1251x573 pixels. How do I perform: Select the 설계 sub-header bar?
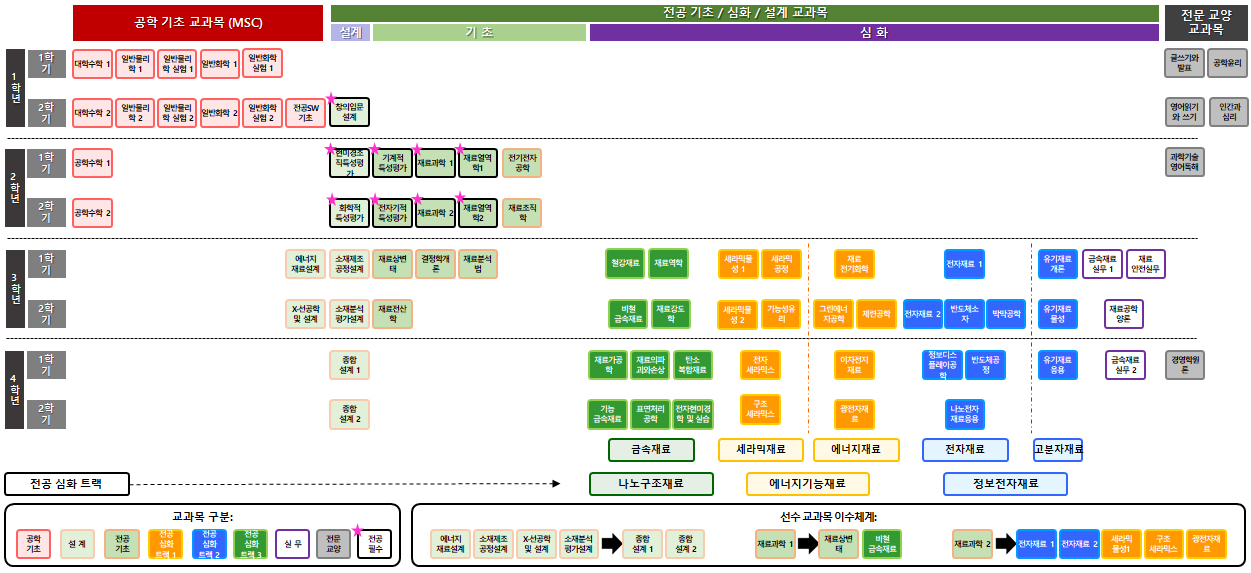(x=350, y=33)
